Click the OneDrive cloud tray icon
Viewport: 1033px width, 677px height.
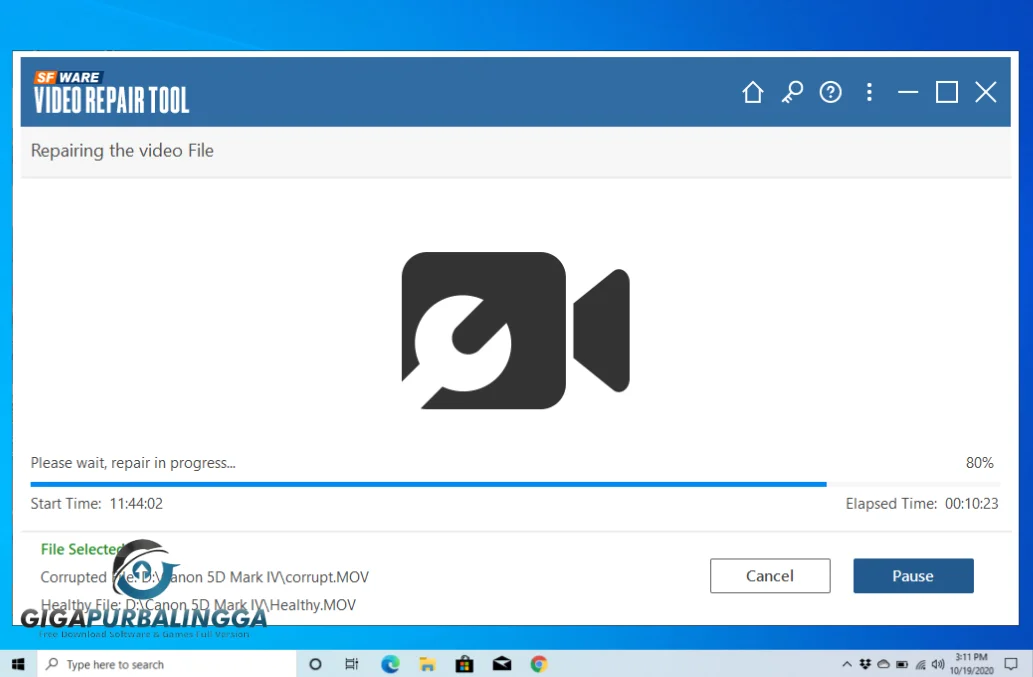(x=883, y=664)
